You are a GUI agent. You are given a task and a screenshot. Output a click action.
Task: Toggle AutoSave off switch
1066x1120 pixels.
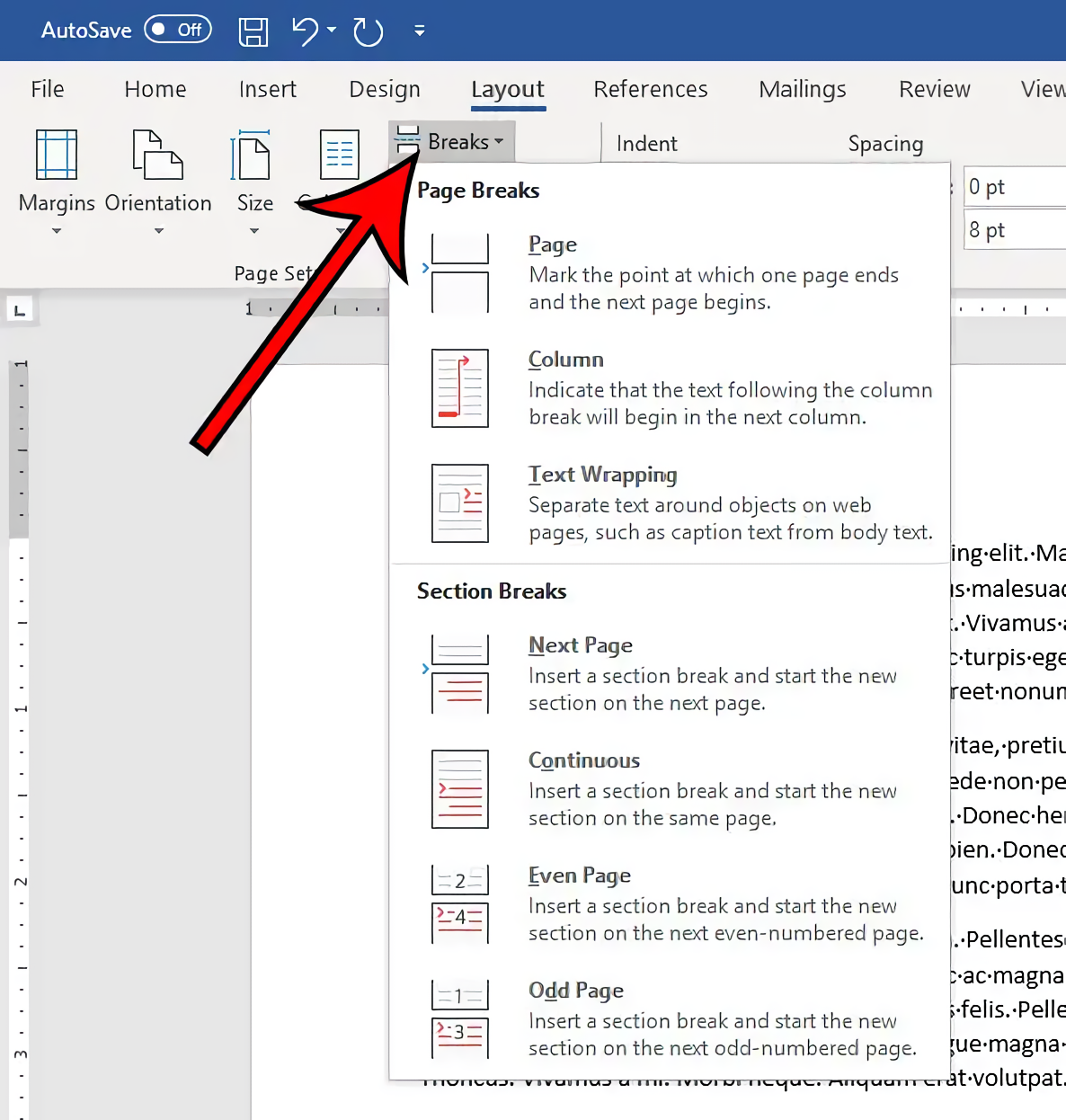click(x=177, y=29)
